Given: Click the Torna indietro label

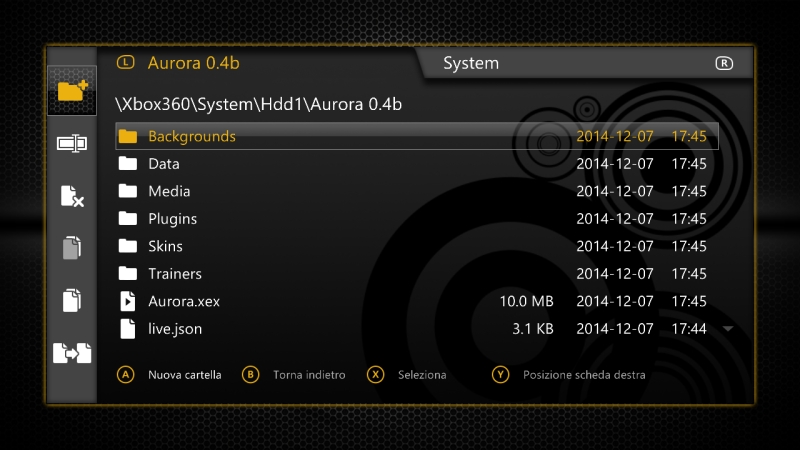Looking at the screenshot, I should pos(309,375).
